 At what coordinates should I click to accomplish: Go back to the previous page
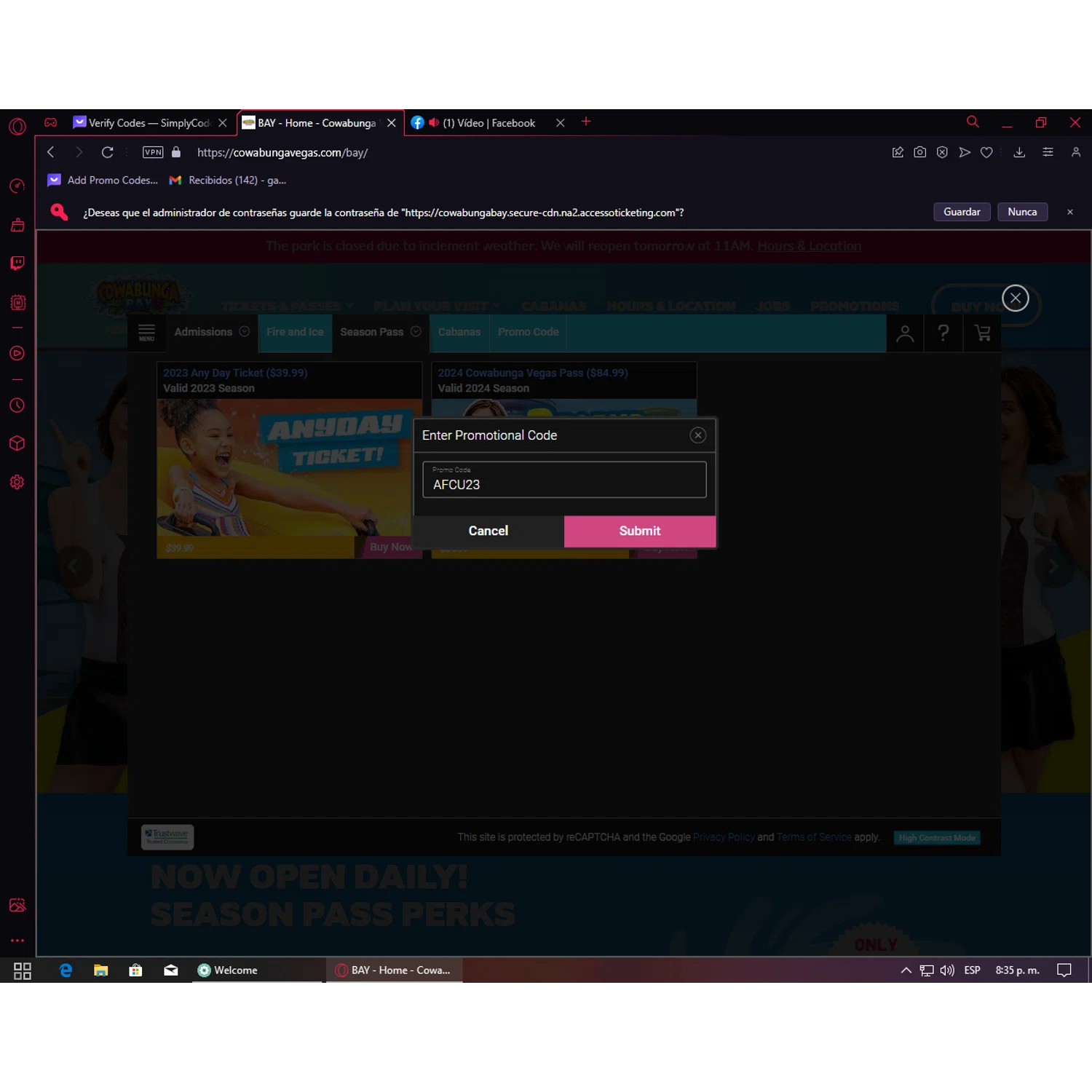(50, 152)
